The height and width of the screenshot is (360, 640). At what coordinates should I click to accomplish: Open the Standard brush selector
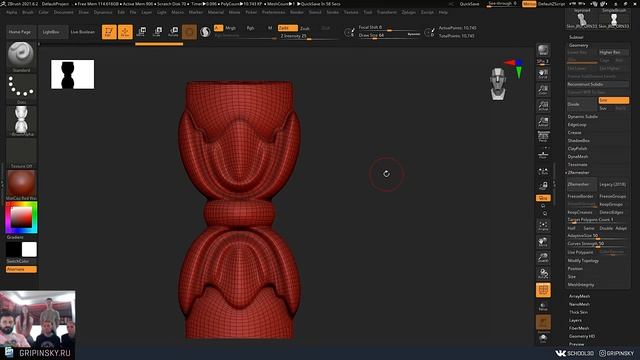(21, 57)
